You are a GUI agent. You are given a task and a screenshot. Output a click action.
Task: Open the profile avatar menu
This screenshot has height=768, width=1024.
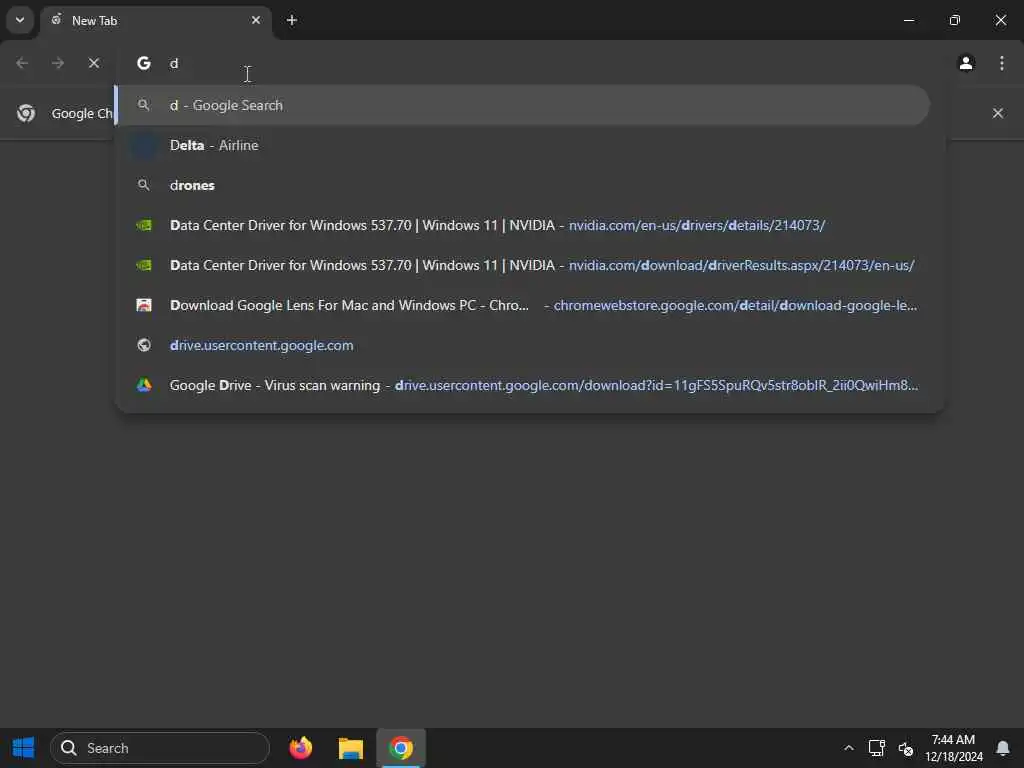[x=966, y=63]
